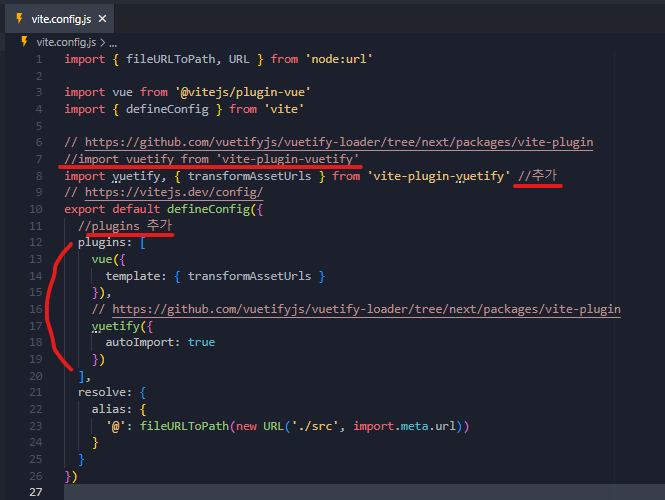The height and width of the screenshot is (500, 665).
Task: Close the vite.config.js tab
Action: pos(102,19)
